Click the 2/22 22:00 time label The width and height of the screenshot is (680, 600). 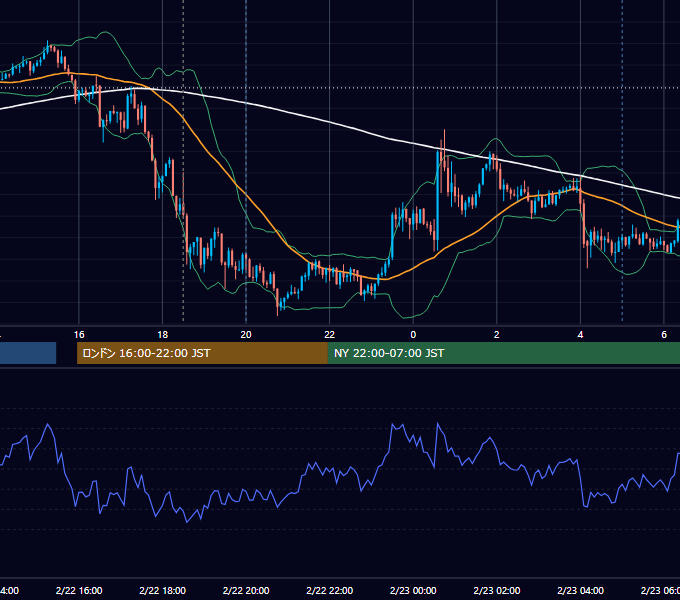point(330,590)
